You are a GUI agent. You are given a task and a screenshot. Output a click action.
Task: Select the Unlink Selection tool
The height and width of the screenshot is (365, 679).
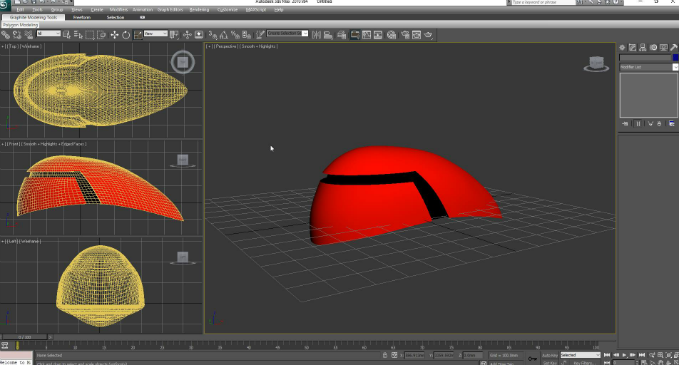coord(17,35)
